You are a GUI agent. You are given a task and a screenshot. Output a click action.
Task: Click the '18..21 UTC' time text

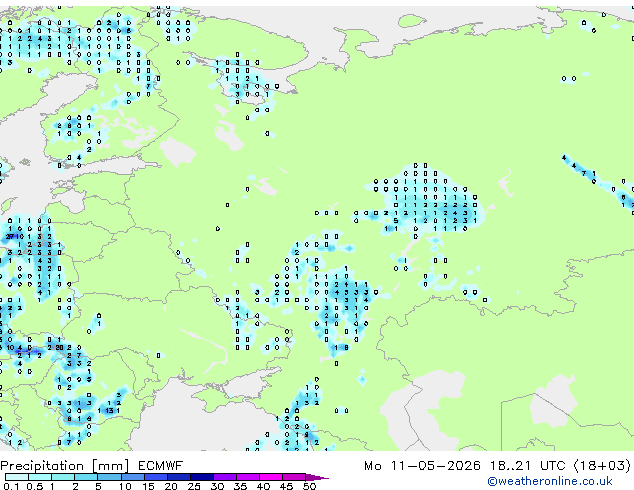click(x=527, y=466)
